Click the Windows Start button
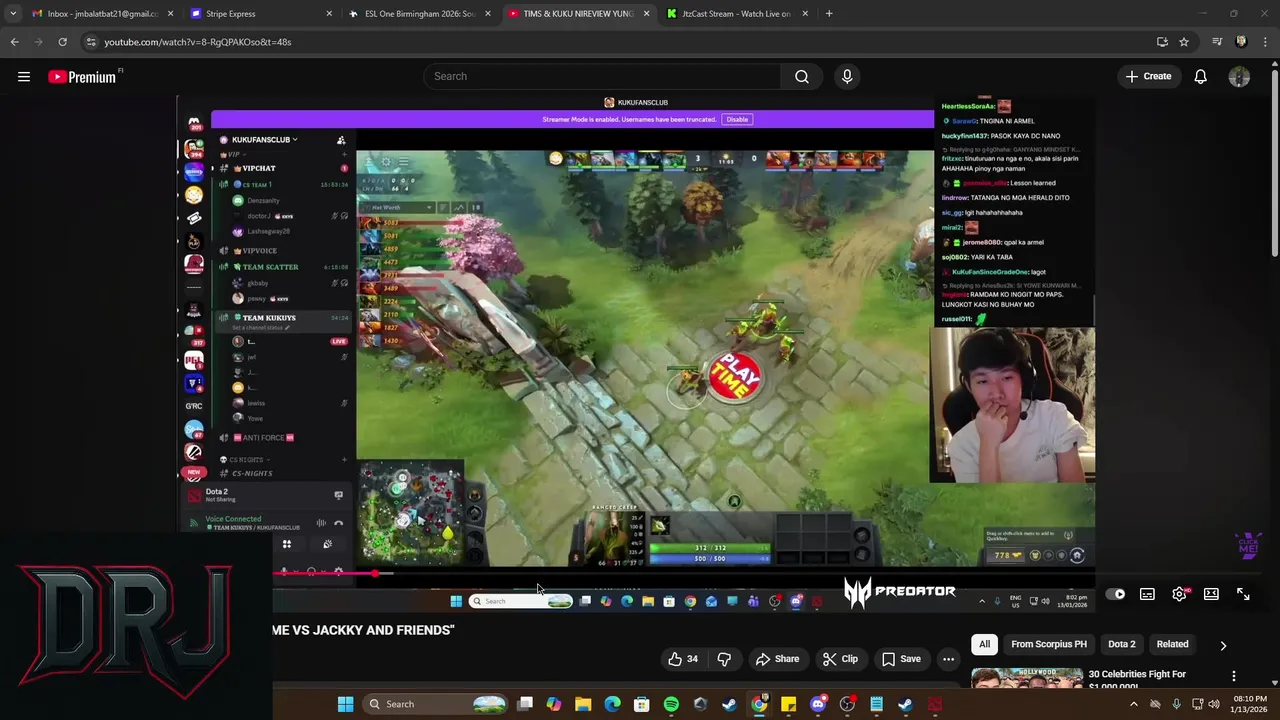The width and height of the screenshot is (1280, 720). point(345,704)
